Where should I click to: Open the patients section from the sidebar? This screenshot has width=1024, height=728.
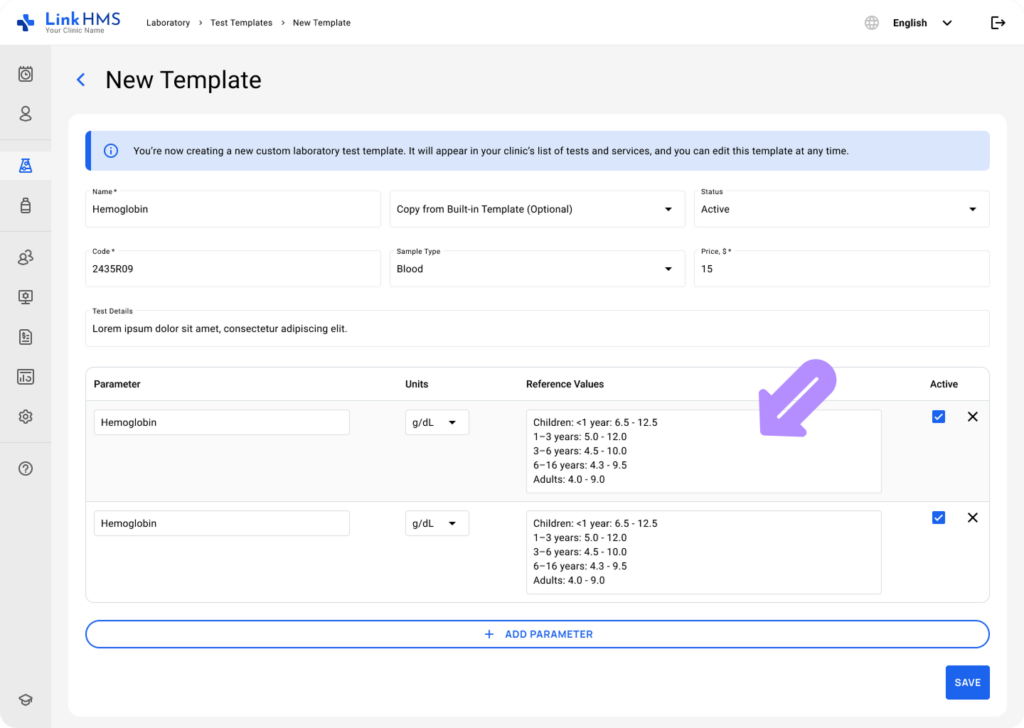point(25,114)
